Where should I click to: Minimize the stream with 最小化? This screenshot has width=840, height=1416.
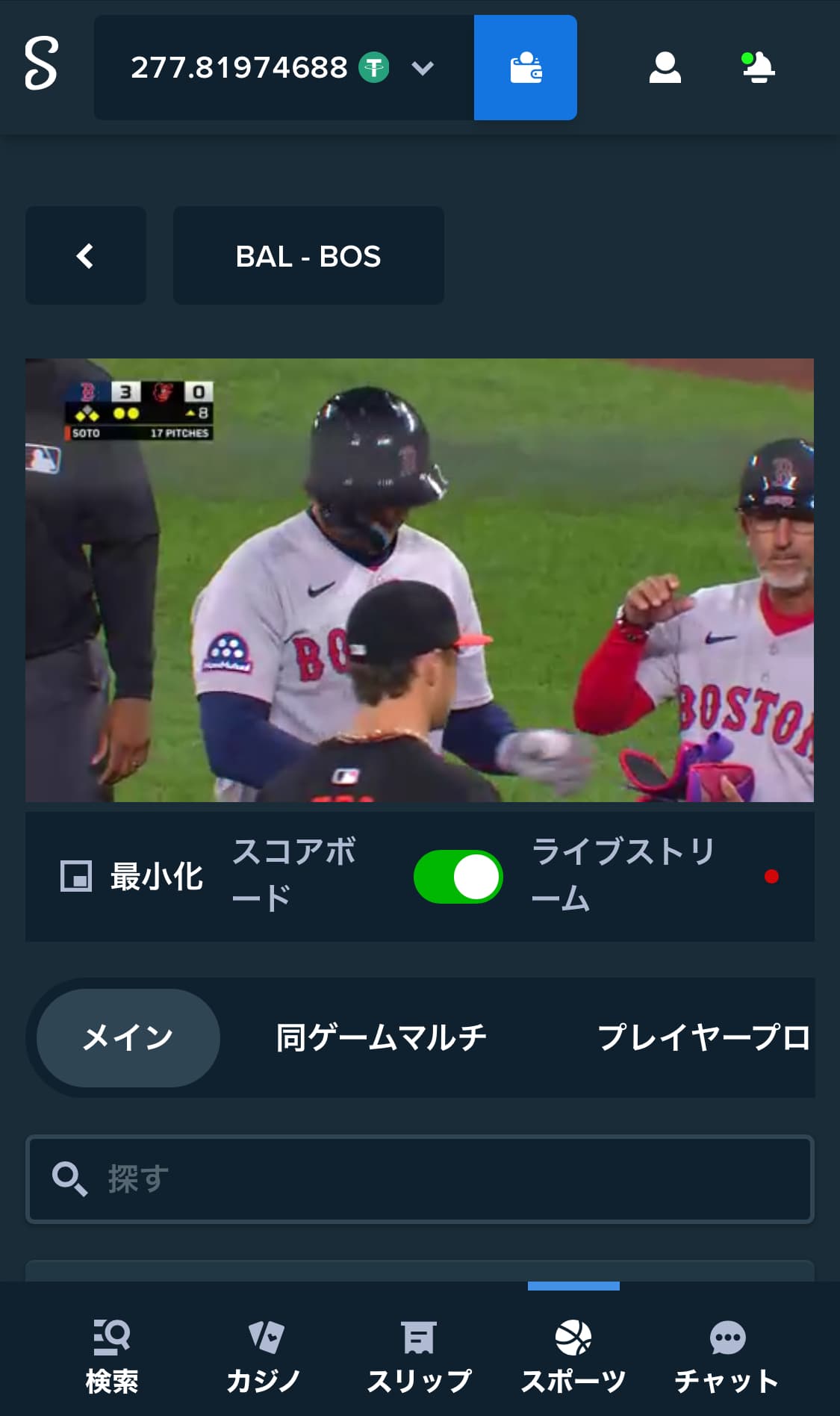coord(131,877)
